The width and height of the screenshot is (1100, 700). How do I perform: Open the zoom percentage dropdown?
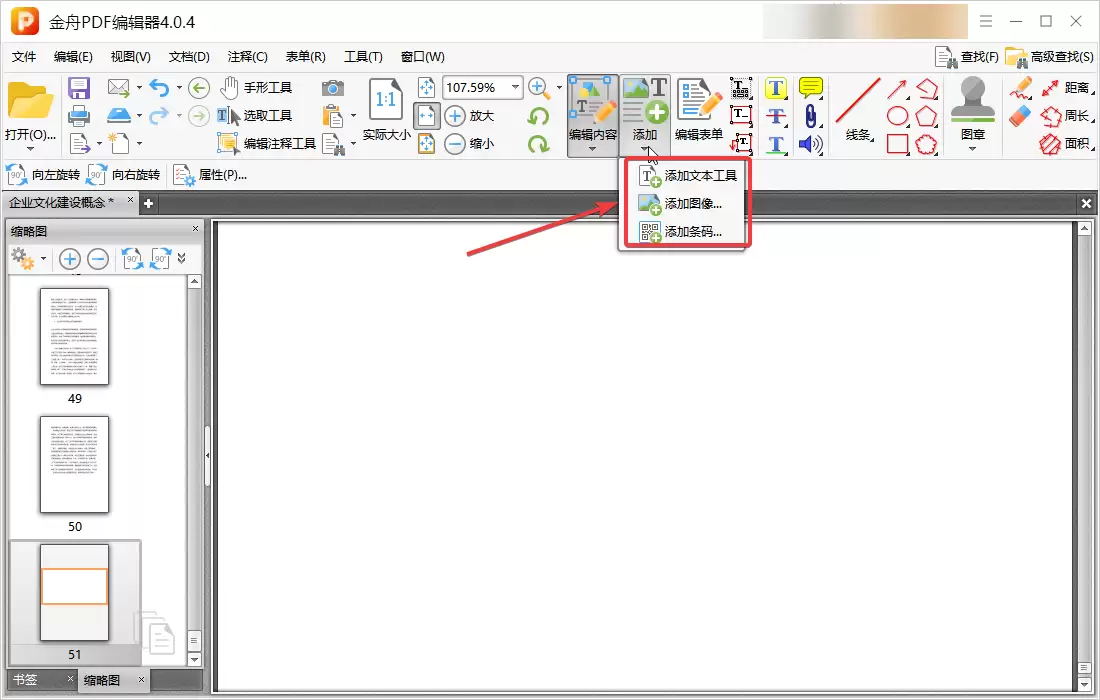click(516, 87)
